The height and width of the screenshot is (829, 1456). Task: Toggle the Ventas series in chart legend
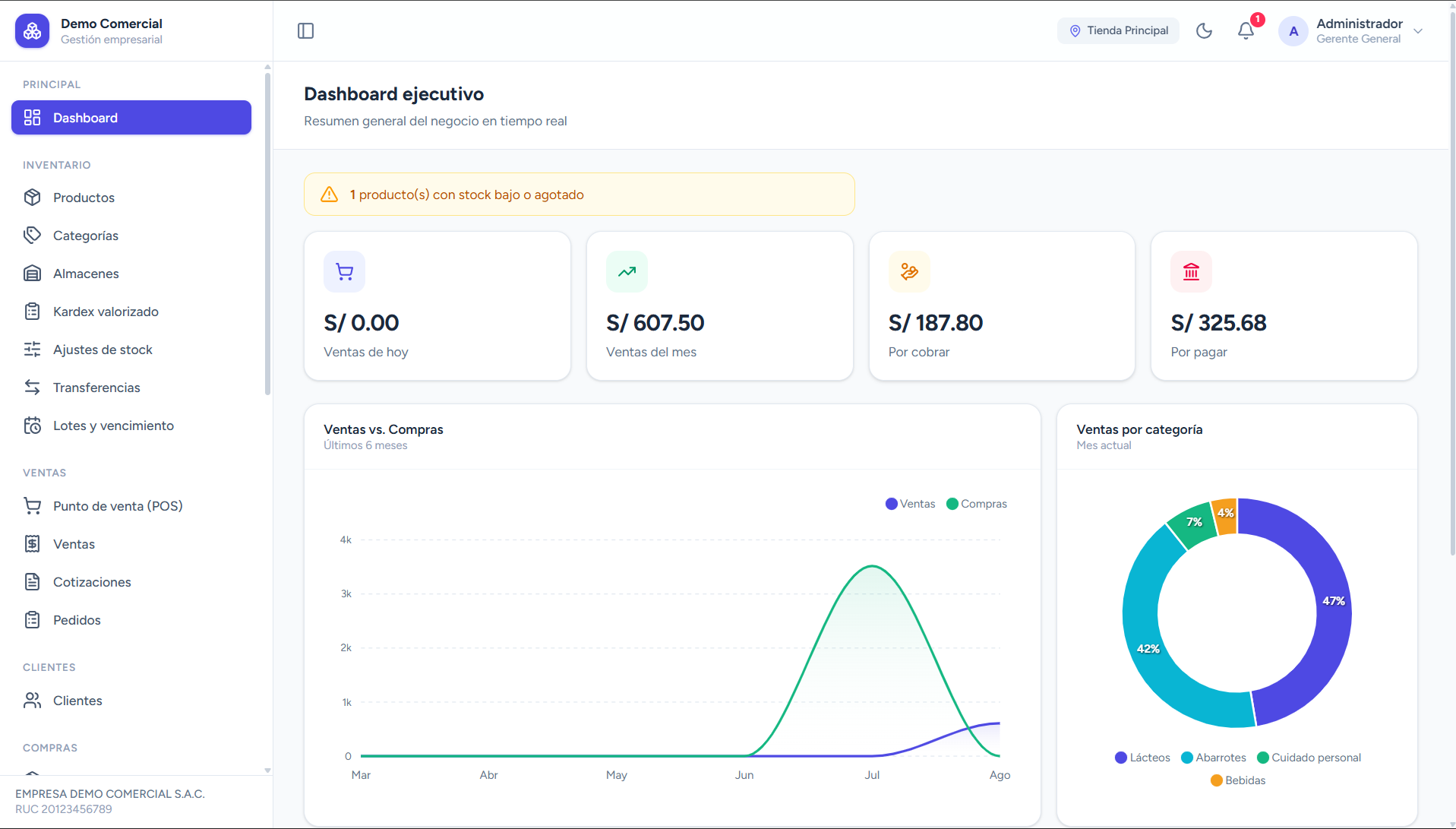tap(910, 504)
